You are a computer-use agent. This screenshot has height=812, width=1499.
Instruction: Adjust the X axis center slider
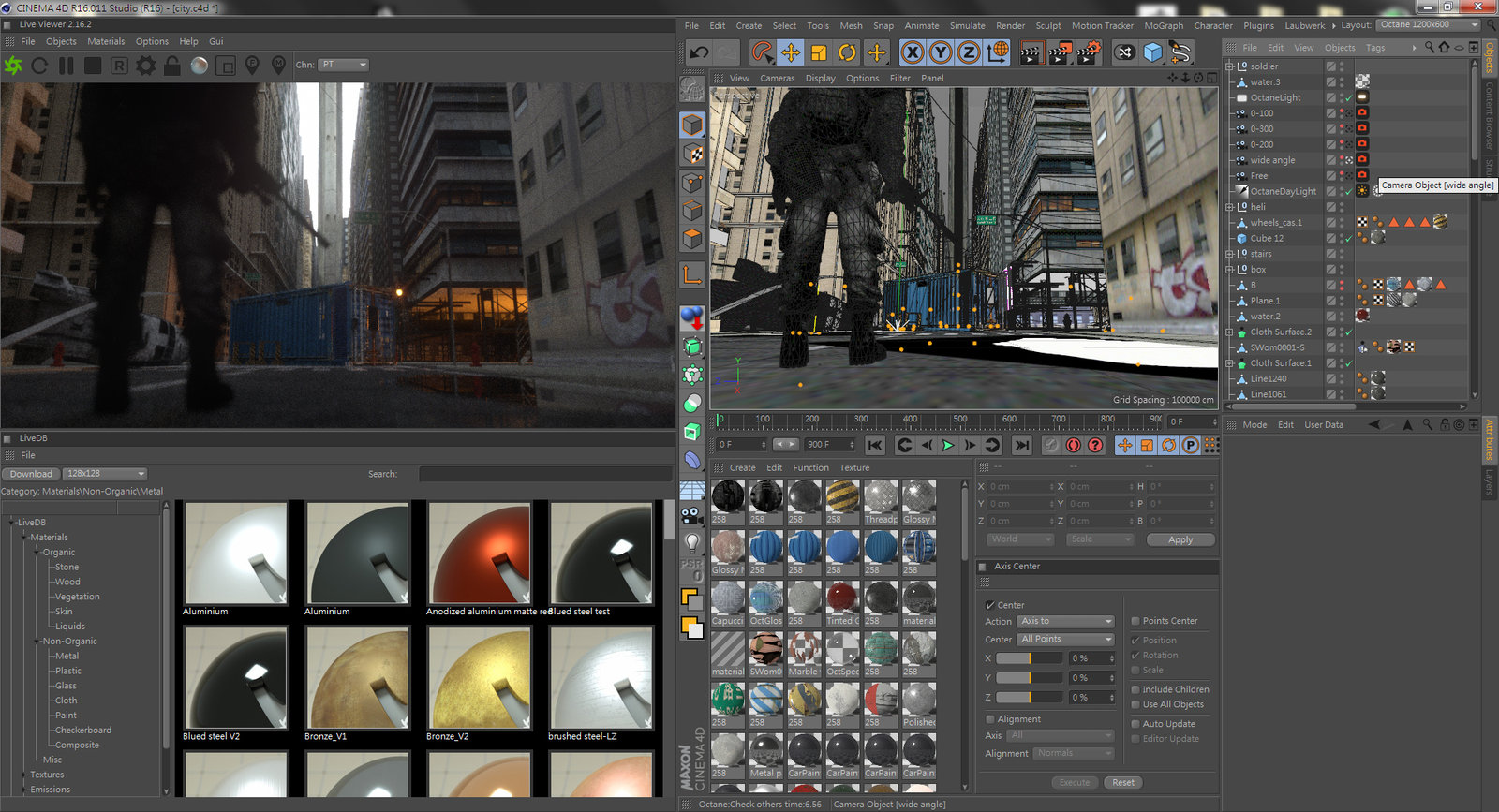[x=1029, y=658]
